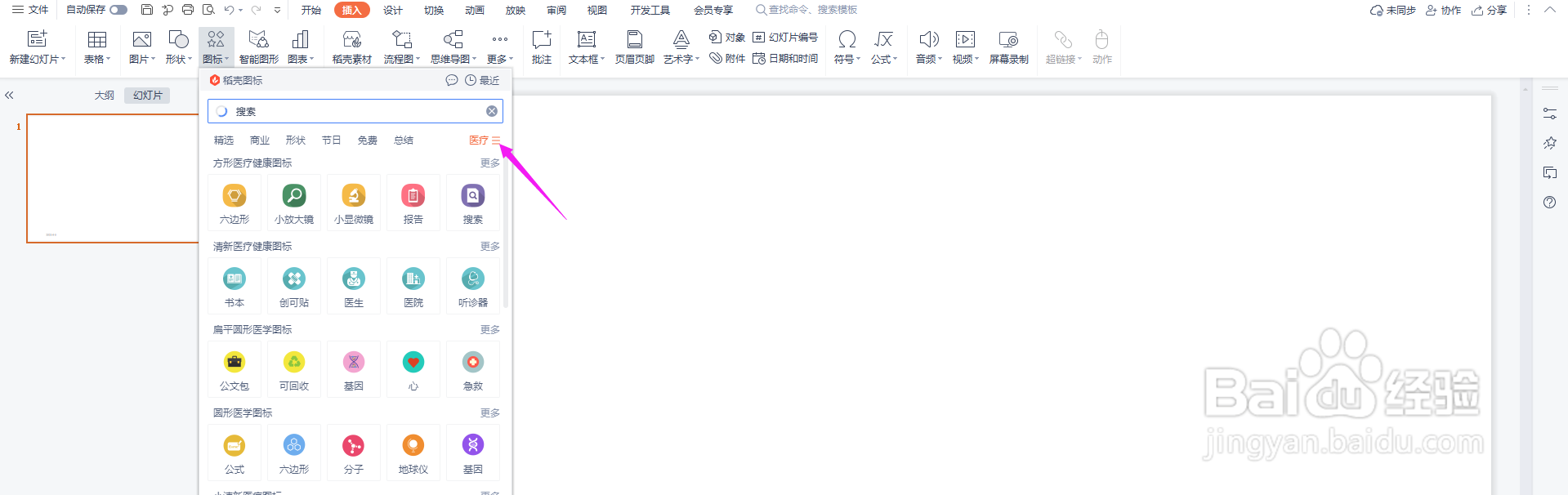Click the 新建幻灯片 new slide icon

(x=38, y=39)
